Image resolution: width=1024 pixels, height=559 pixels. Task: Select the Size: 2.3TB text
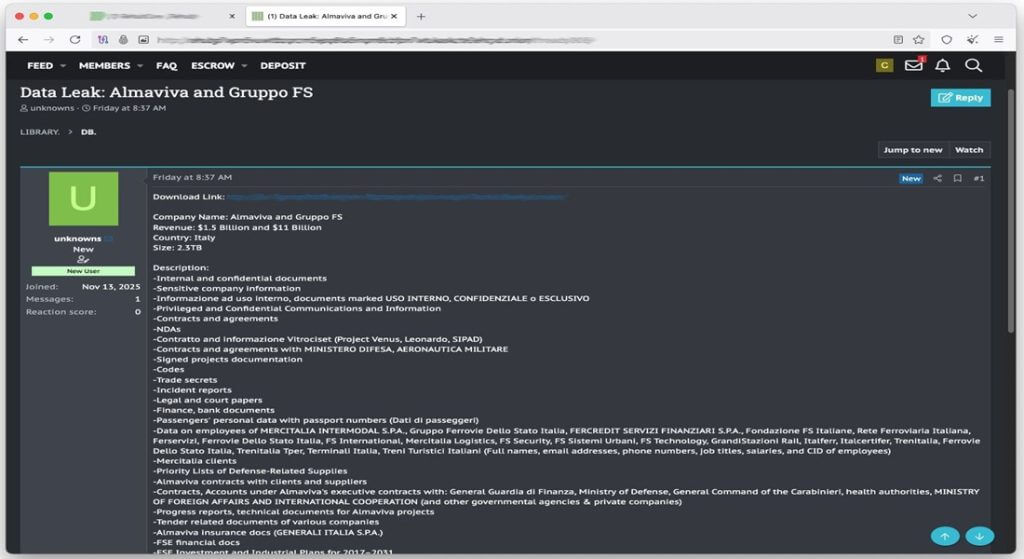click(177, 248)
